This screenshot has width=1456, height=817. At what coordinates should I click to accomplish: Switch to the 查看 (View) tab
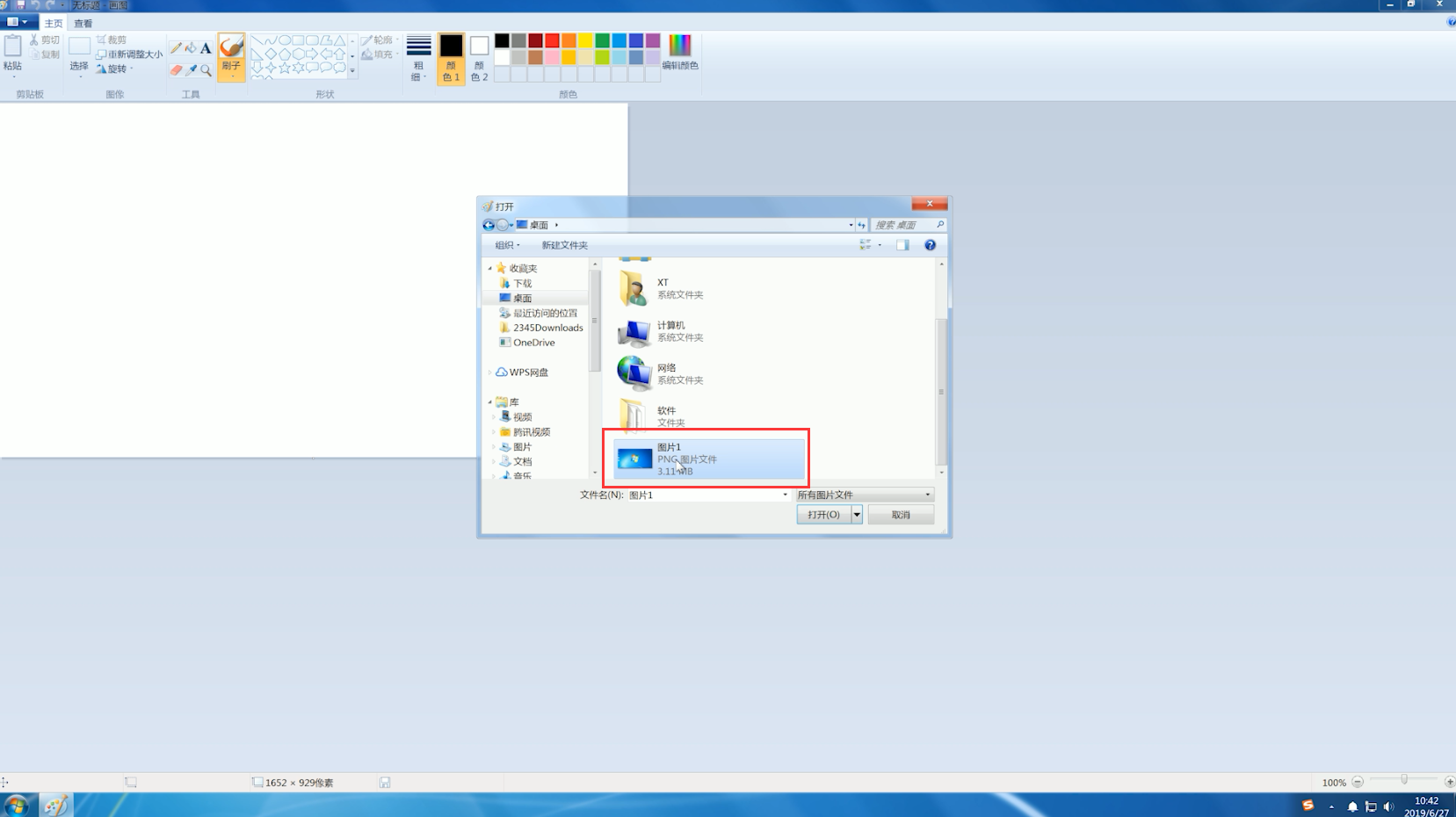[x=83, y=24]
